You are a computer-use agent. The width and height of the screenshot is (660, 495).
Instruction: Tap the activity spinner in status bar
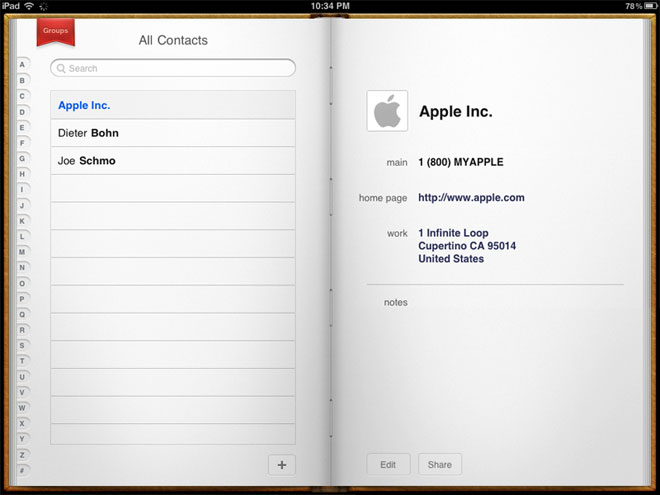(43, 6)
